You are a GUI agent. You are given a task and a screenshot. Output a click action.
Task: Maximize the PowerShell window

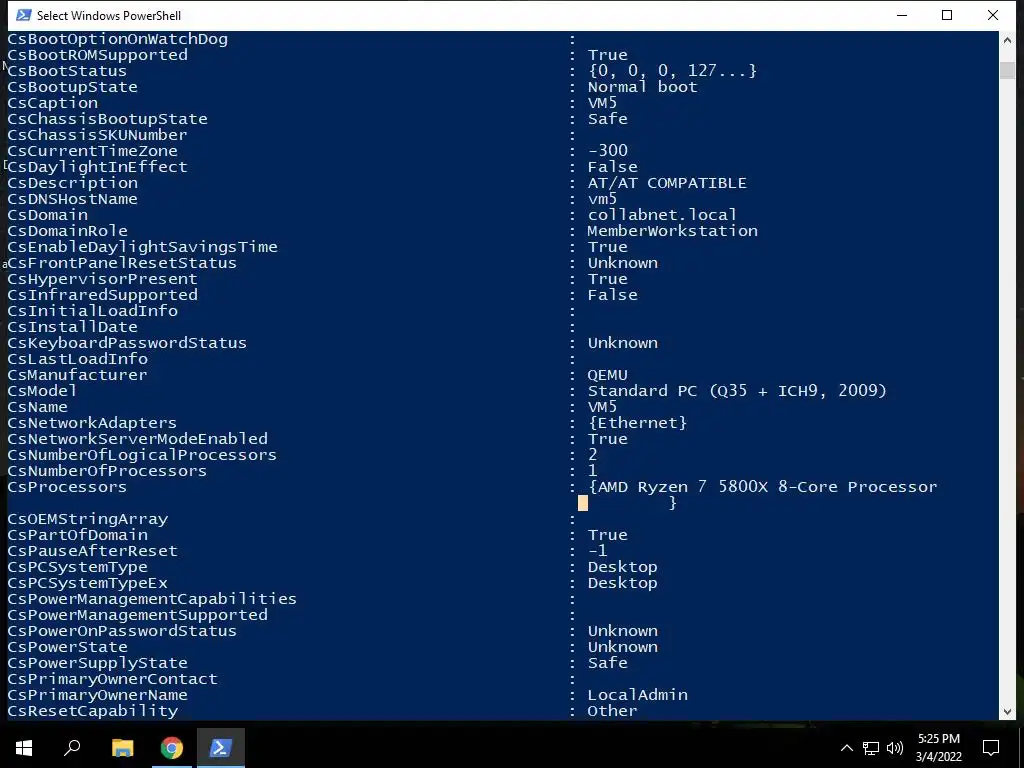pyautogui.click(x=947, y=15)
